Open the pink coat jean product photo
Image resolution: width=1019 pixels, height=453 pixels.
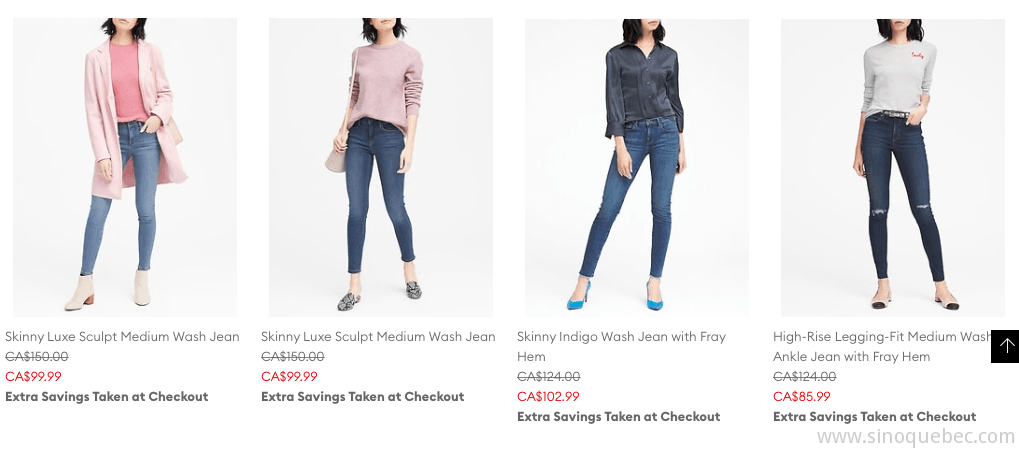[x=125, y=168]
